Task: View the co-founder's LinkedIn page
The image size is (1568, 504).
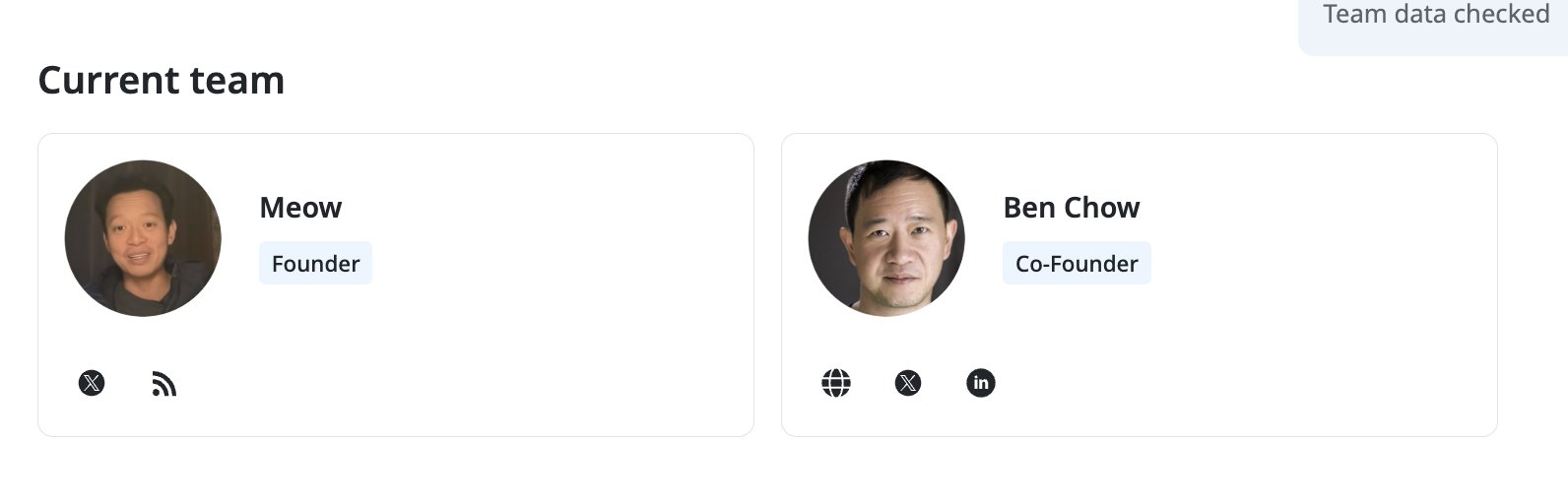Action: coord(981,383)
